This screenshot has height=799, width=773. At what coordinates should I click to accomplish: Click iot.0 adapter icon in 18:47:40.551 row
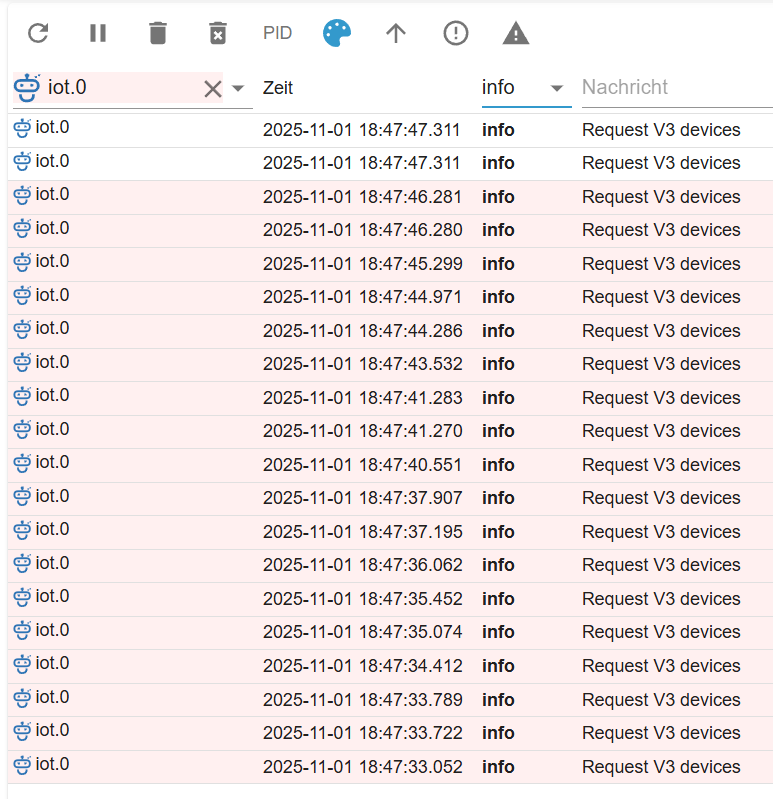pyautogui.click(x=22, y=463)
